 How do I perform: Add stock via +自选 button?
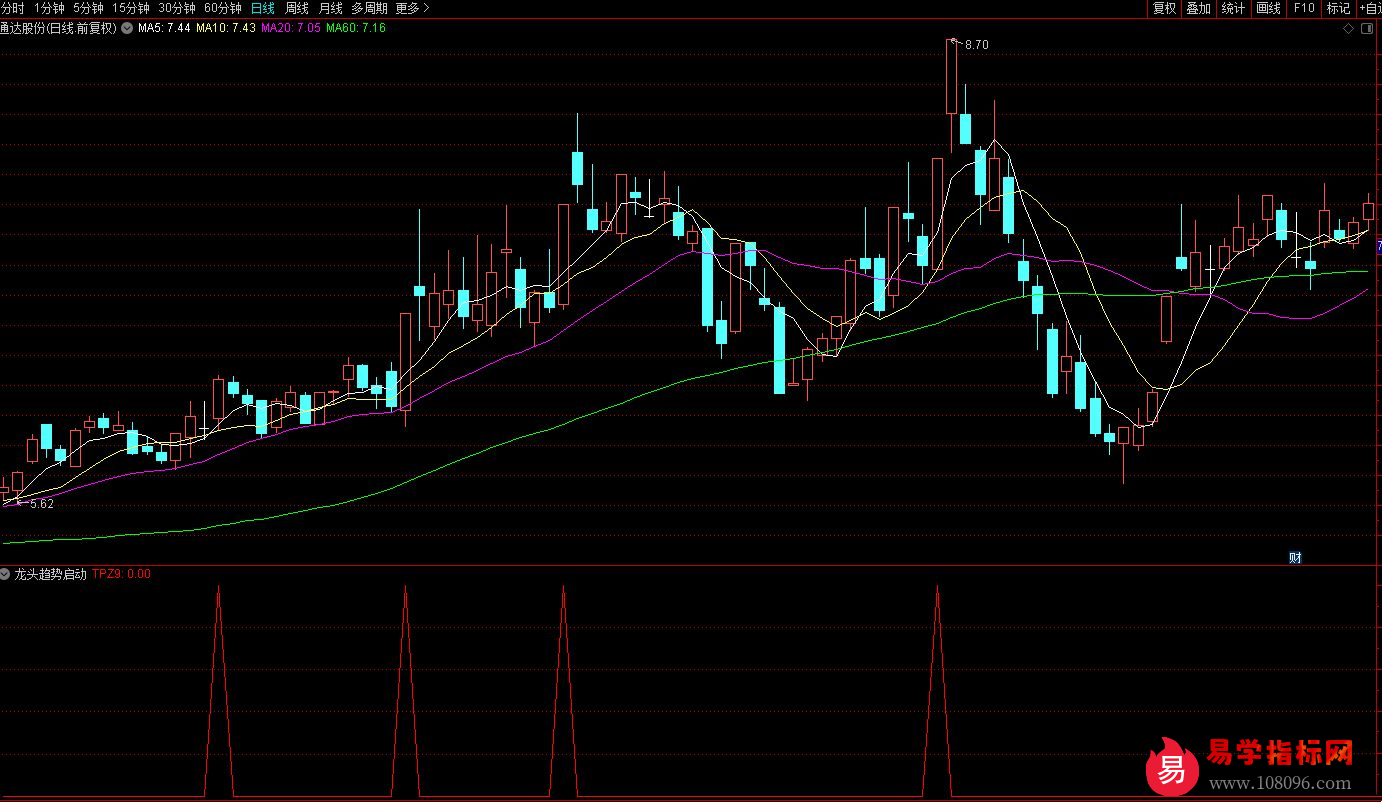(x=1369, y=8)
